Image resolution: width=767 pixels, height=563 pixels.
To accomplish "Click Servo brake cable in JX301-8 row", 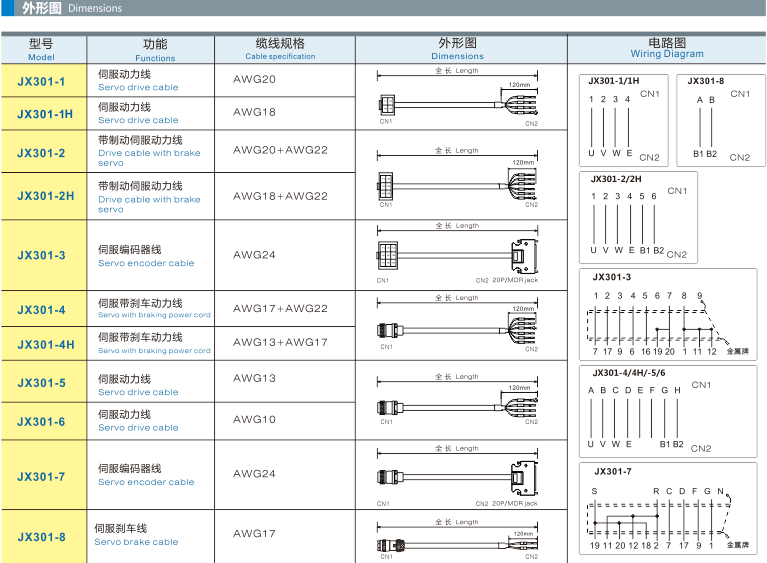I will (x=136, y=542).
